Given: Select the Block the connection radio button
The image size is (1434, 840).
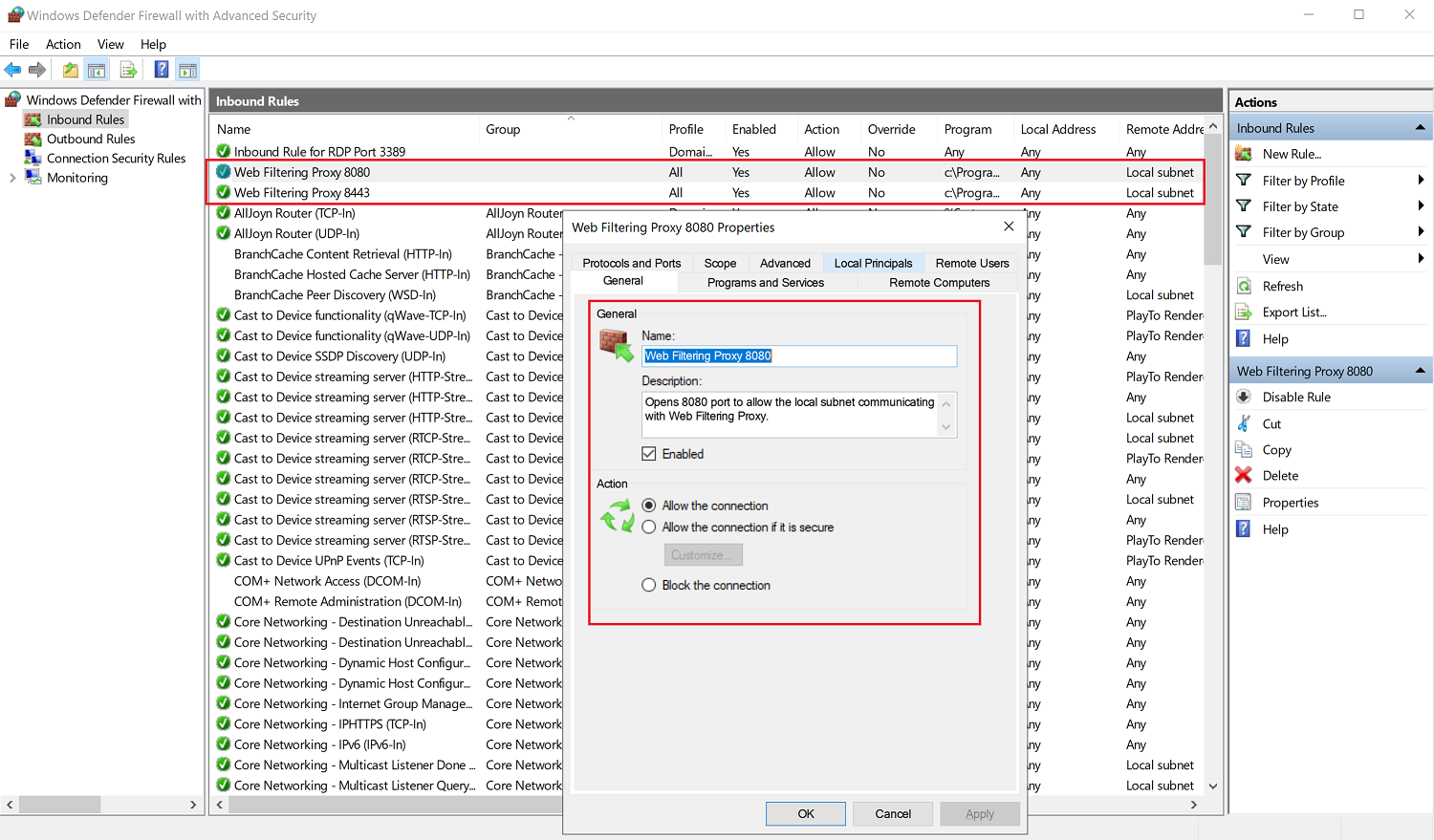Looking at the screenshot, I should pos(649,585).
